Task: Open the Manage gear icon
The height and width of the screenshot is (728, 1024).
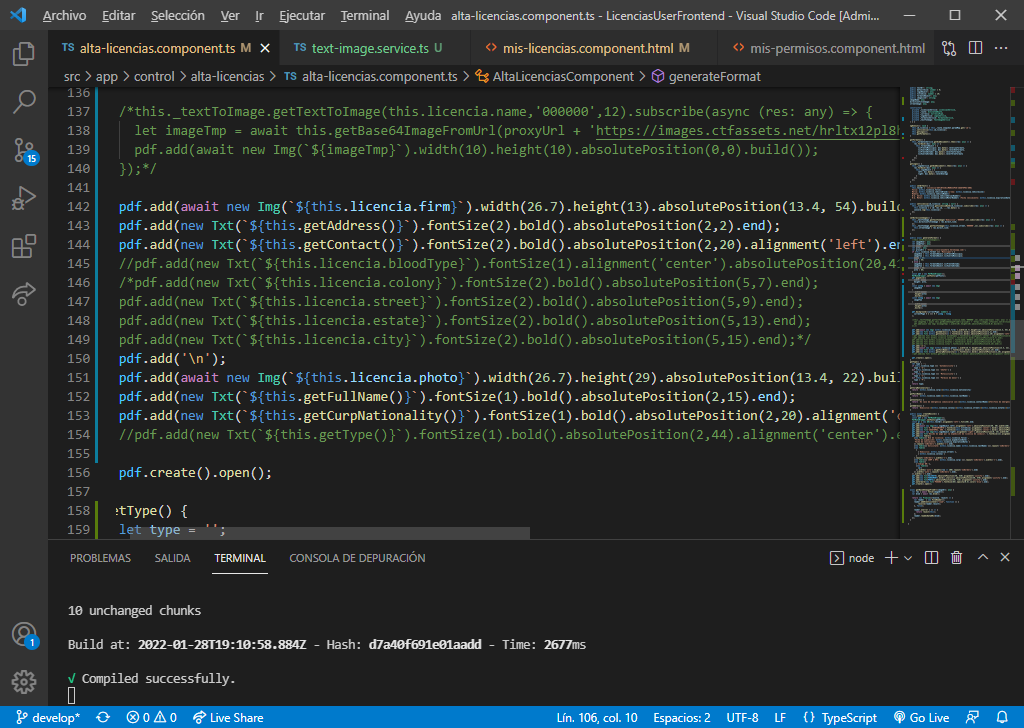Action: (x=24, y=682)
